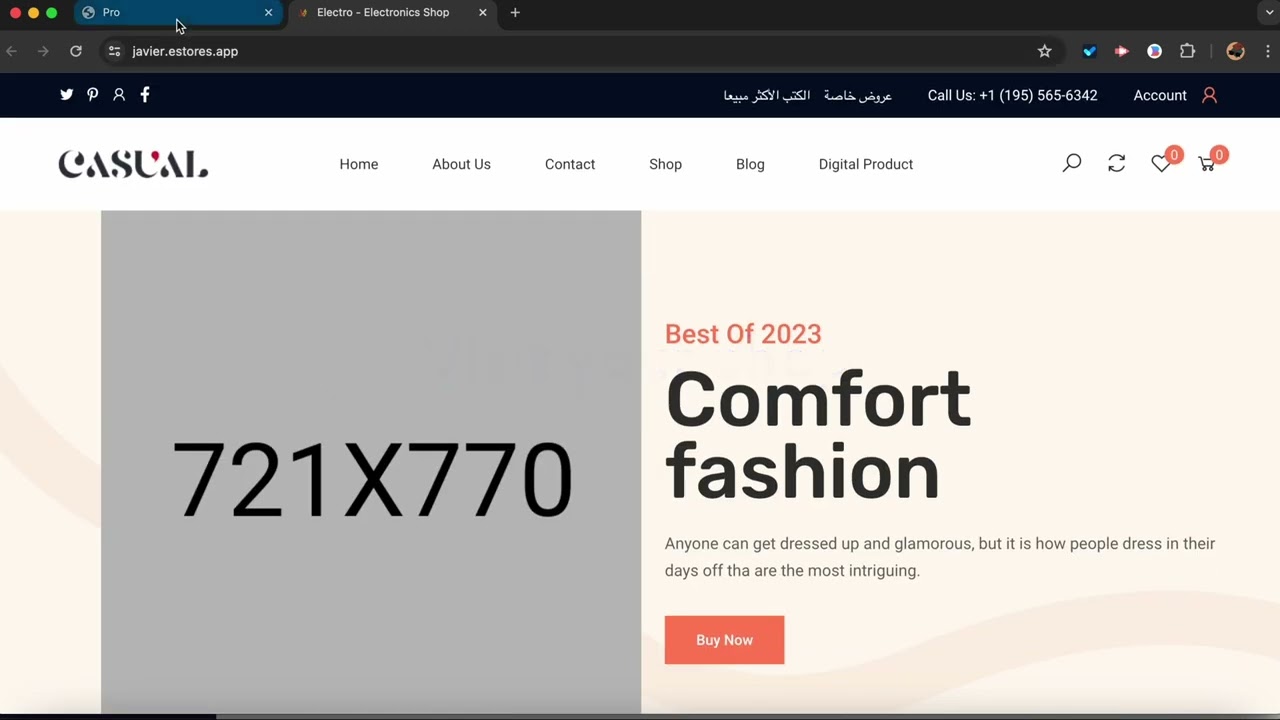
Task: Open the Pinterest social icon
Action: pyautogui.click(x=92, y=95)
